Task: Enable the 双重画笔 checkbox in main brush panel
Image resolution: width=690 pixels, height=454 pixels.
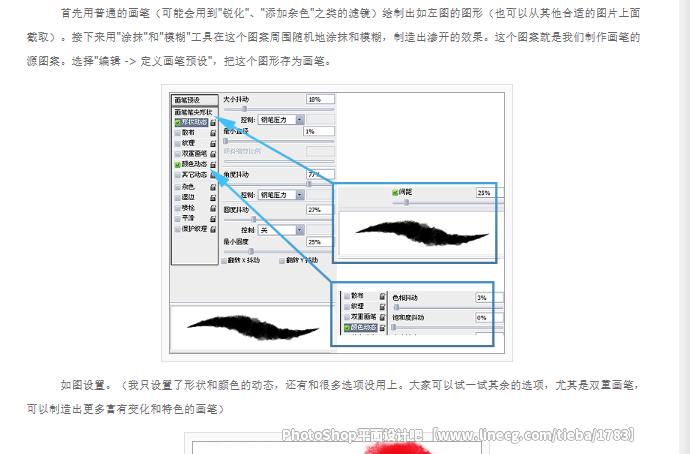Action: tap(178, 154)
